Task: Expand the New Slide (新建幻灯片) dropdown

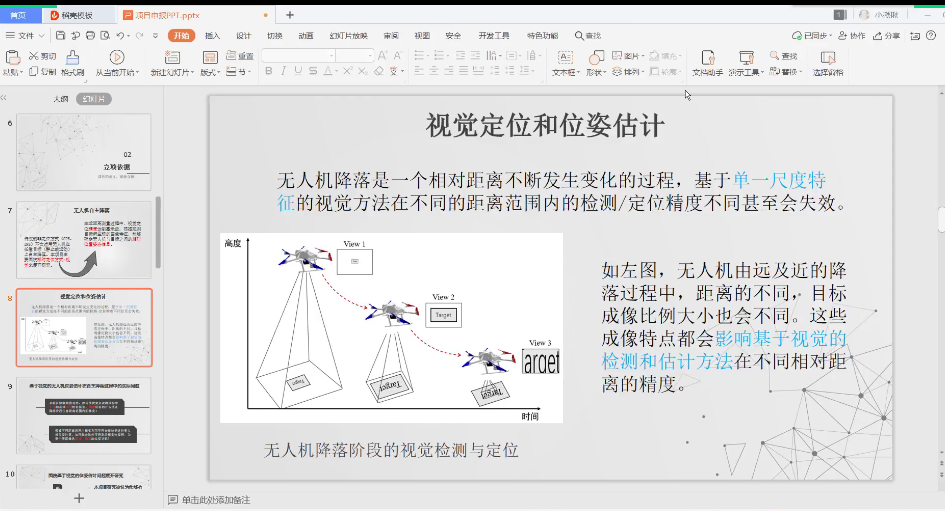Action: [172, 72]
